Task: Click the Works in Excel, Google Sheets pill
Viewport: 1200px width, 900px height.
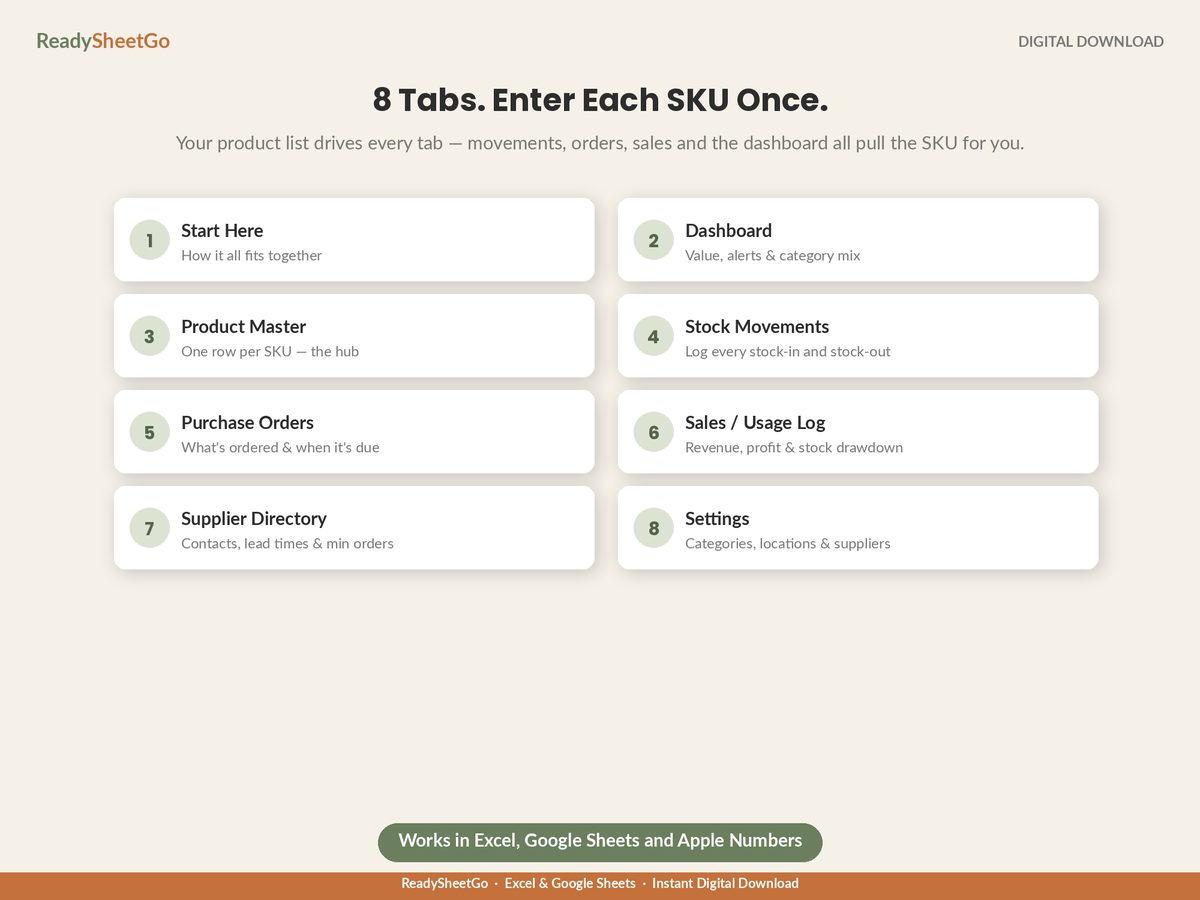Action: (600, 842)
